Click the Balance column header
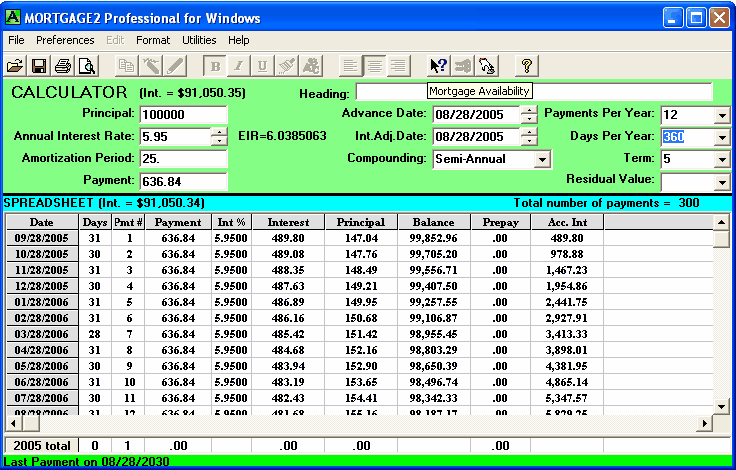Image resolution: width=736 pixels, height=470 pixels. 433,222
